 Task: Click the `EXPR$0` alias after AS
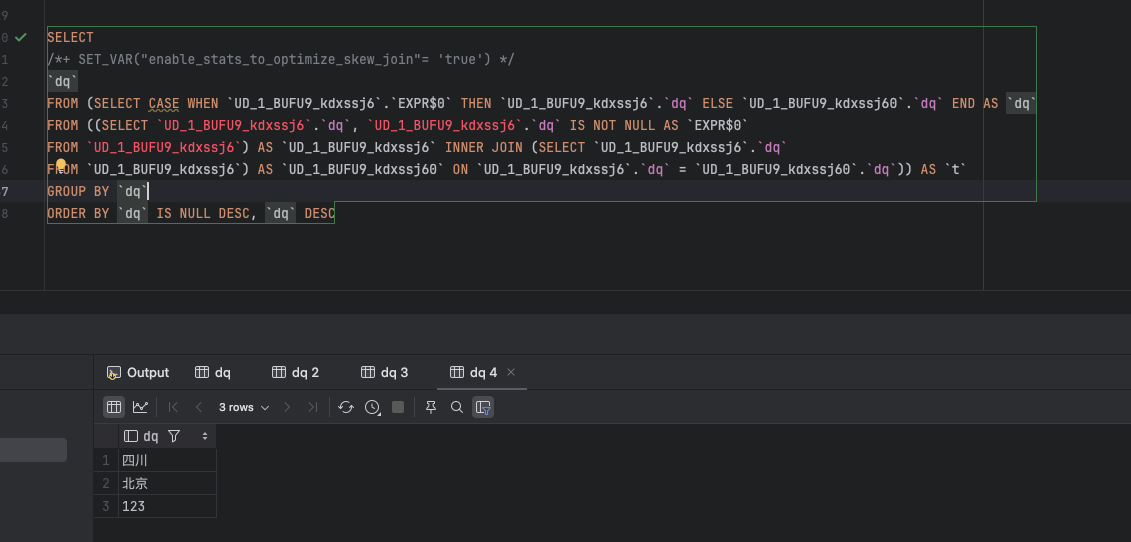click(x=717, y=126)
